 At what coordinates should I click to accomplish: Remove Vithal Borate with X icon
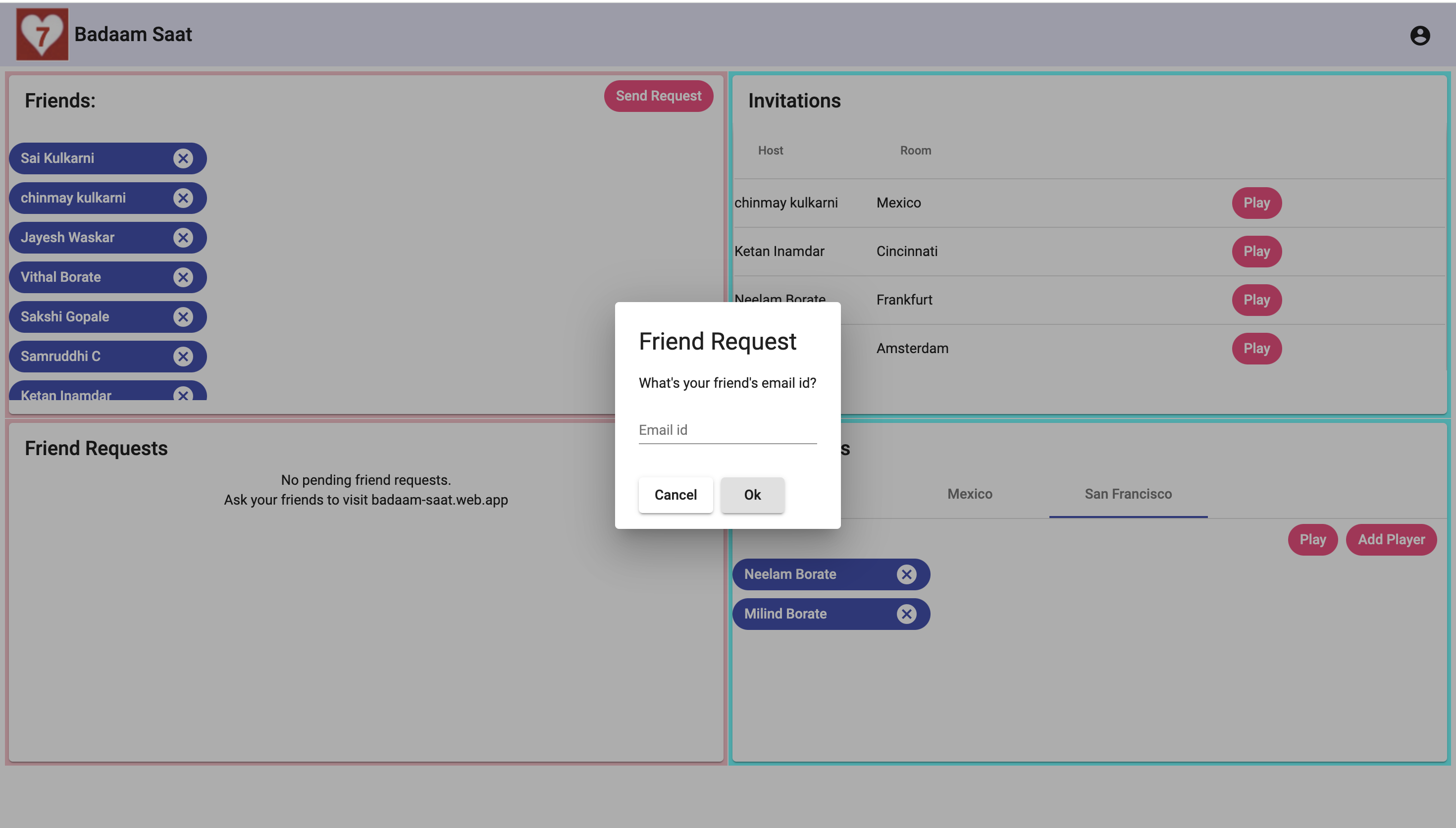click(x=183, y=277)
